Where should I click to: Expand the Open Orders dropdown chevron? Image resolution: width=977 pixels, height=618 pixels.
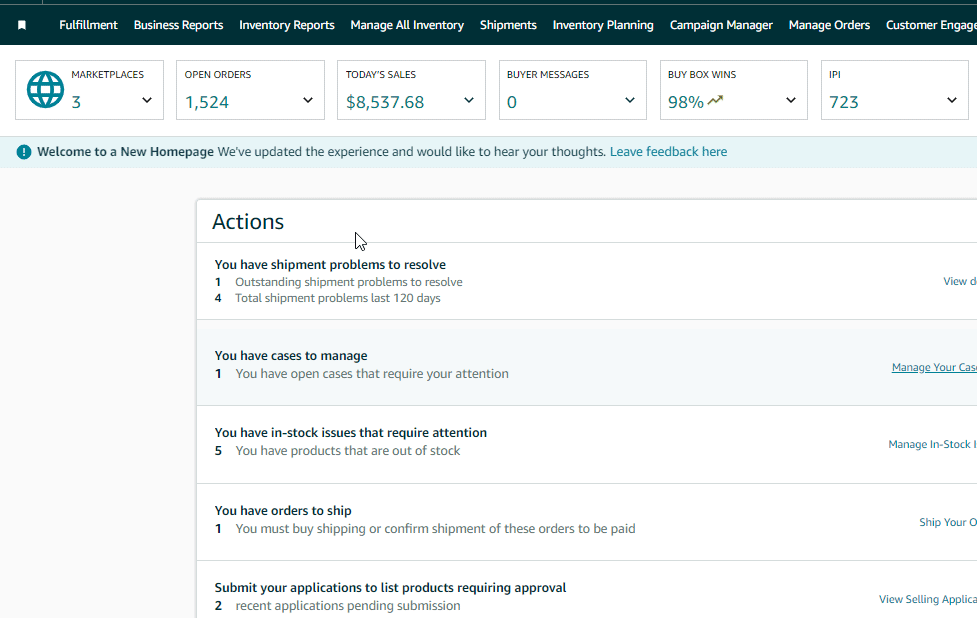coord(308,100)
